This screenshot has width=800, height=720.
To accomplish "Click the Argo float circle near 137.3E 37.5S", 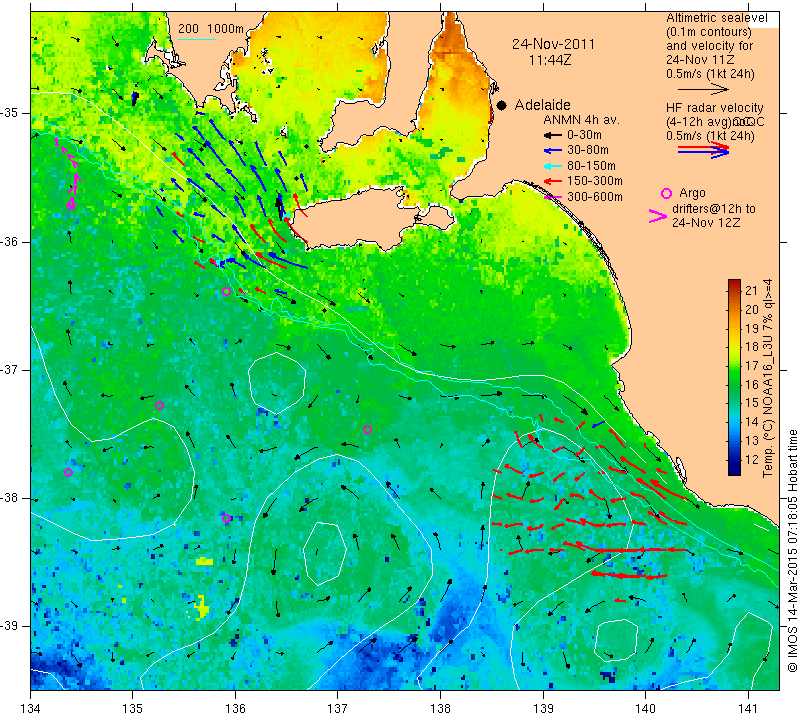I will [367, 430].
